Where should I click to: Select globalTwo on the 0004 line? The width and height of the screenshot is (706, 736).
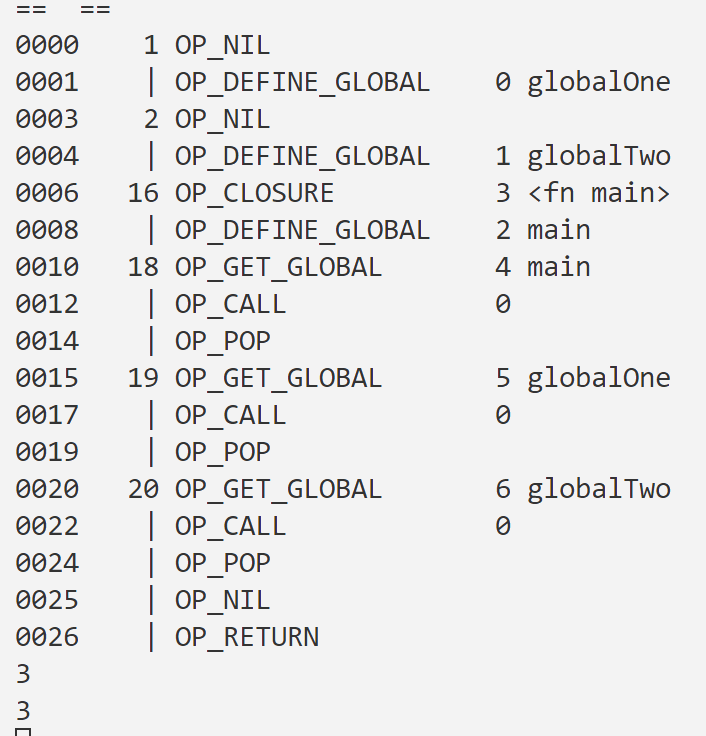[599, 156]
